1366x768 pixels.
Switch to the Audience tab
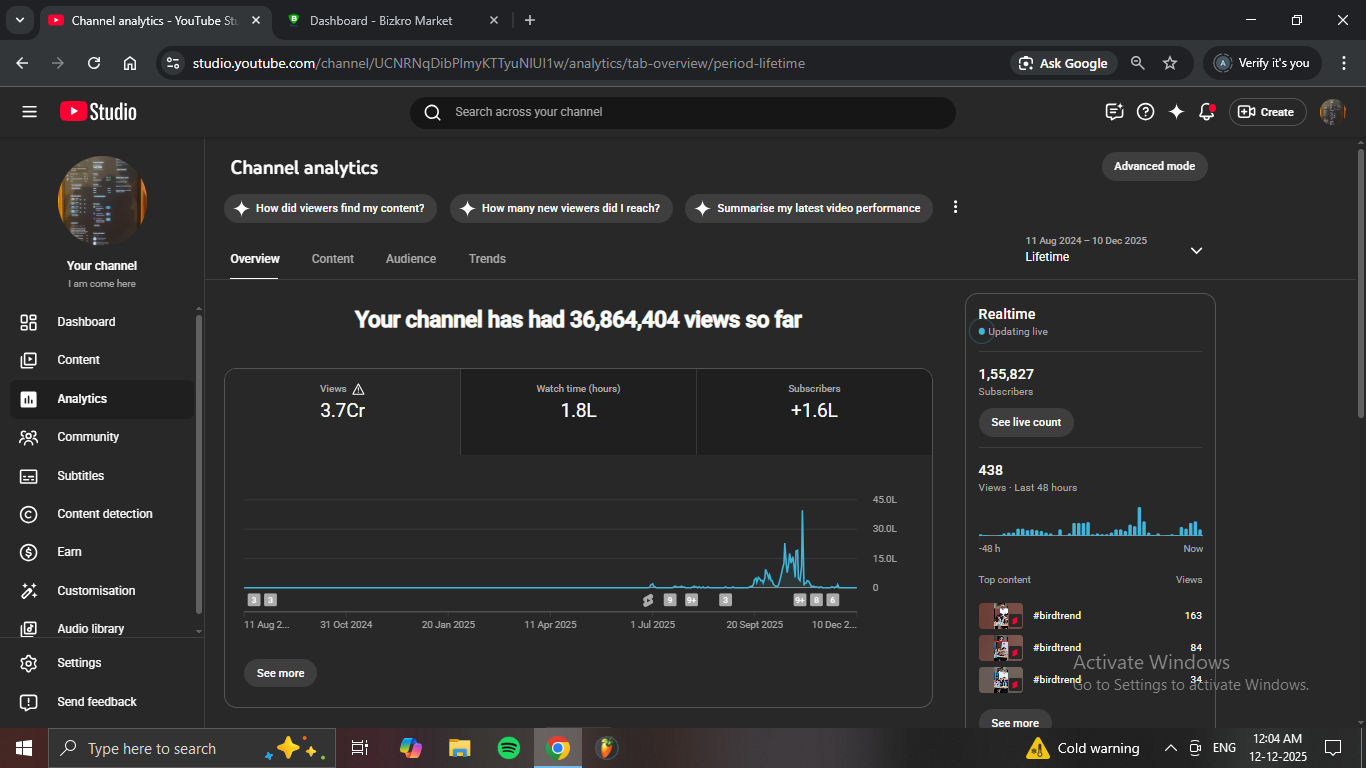tap(410, 259)
